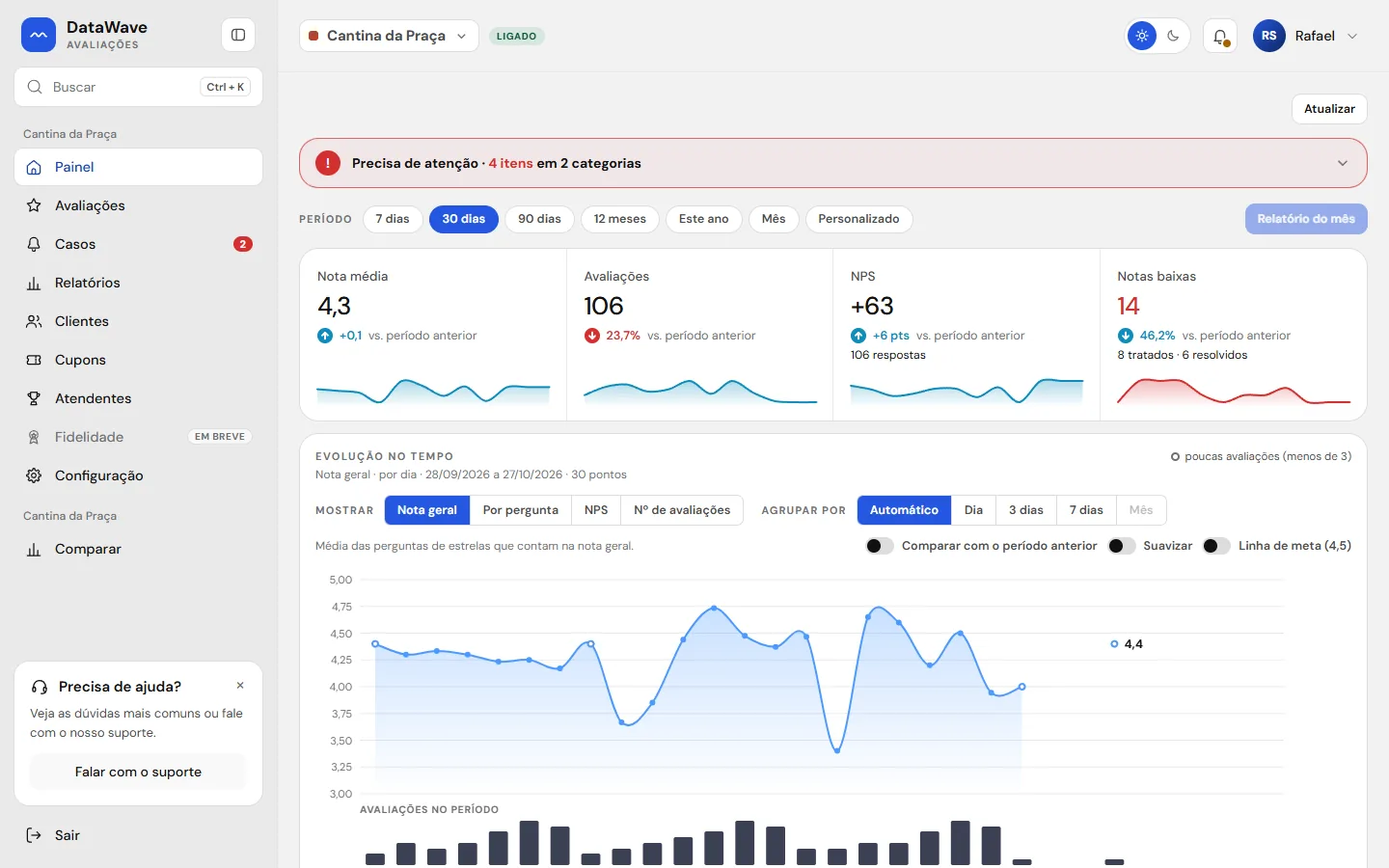Screen dimensions: 1389x868
Task: Click Falar com o suporte
Action: click(x=139, y=772)
